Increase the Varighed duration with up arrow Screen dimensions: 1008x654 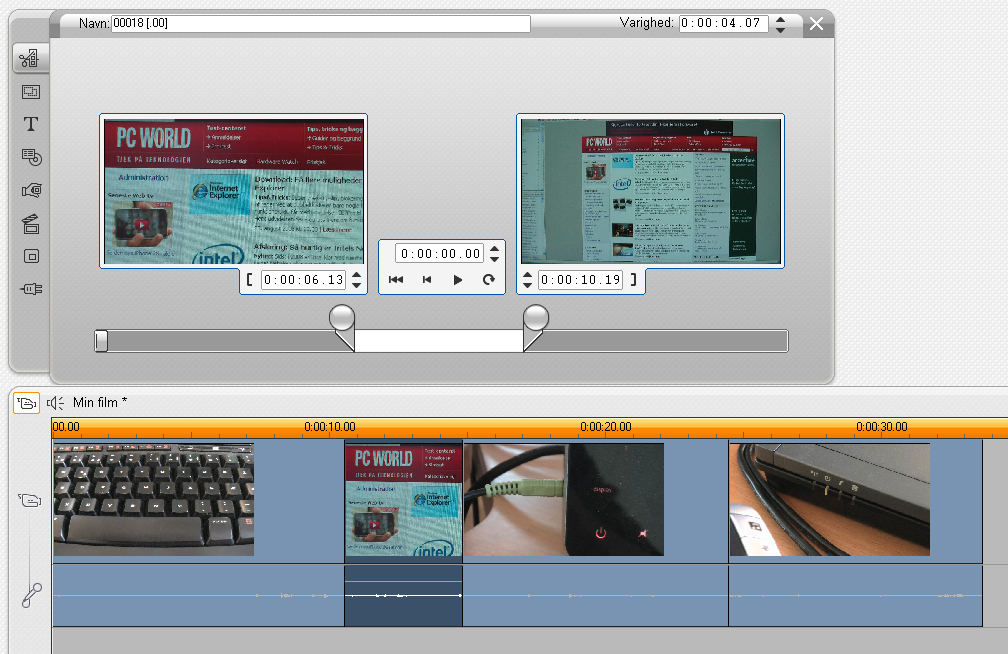(x=781, y=19)
